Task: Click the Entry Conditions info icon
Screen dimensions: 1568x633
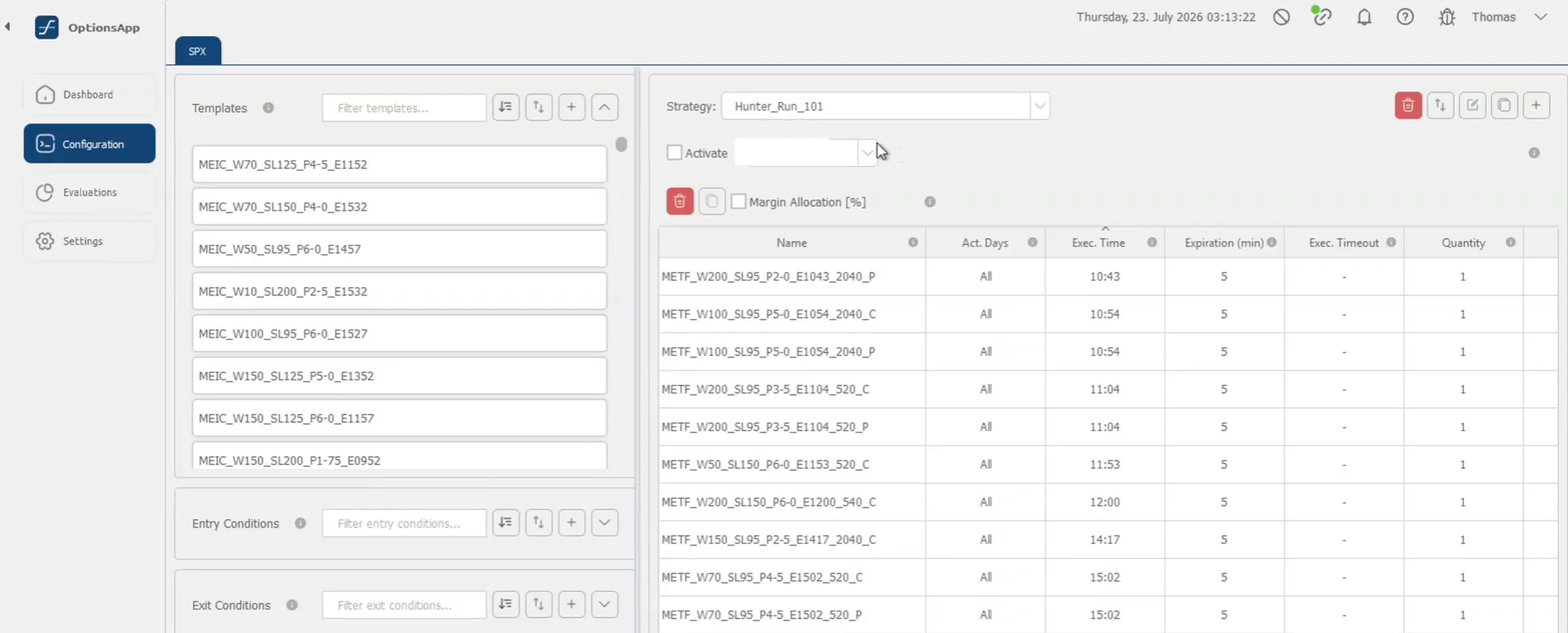Action: [300, 523]
